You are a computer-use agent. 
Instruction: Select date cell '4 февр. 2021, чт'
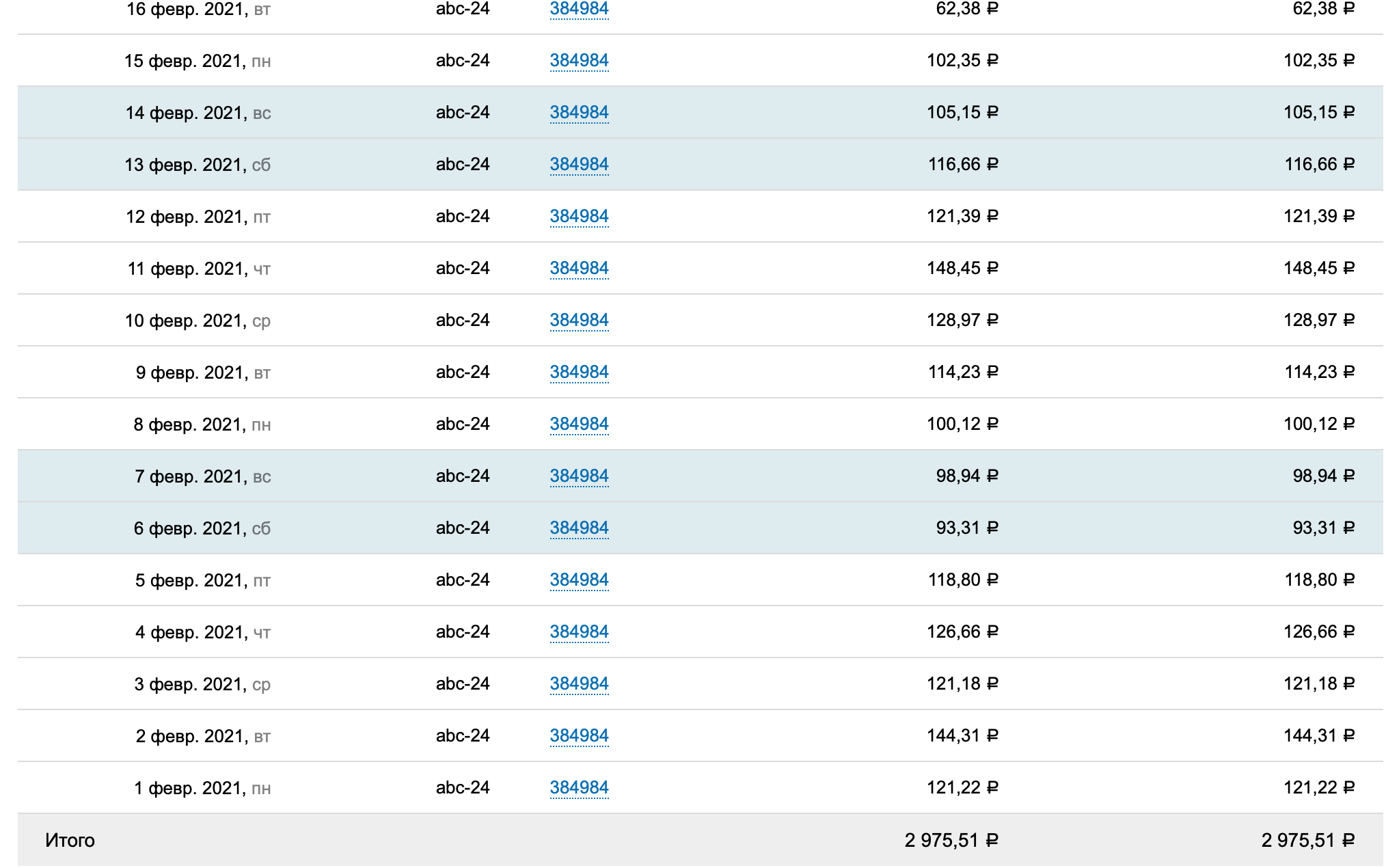pos(203,632)
